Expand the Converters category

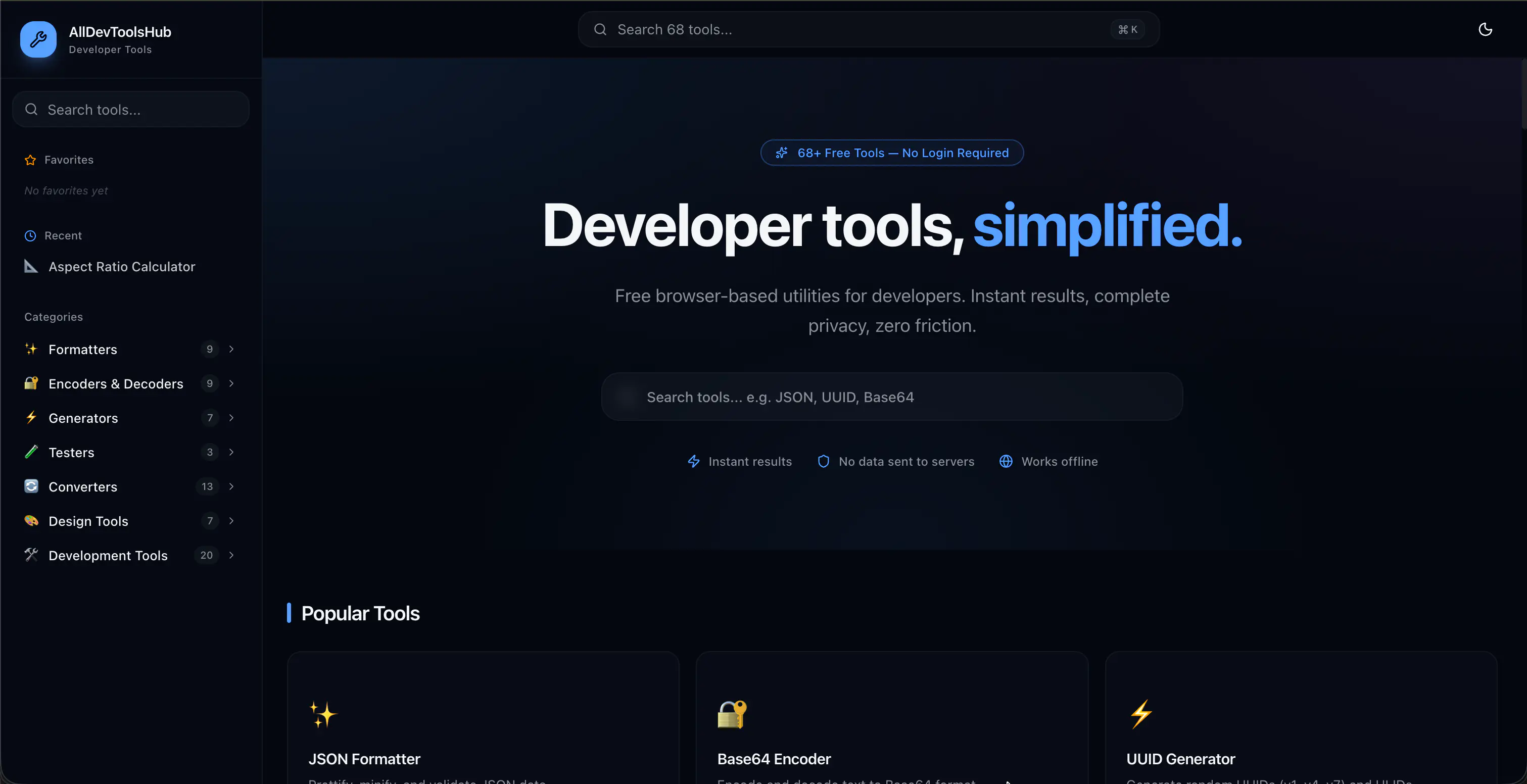point(231,486)
